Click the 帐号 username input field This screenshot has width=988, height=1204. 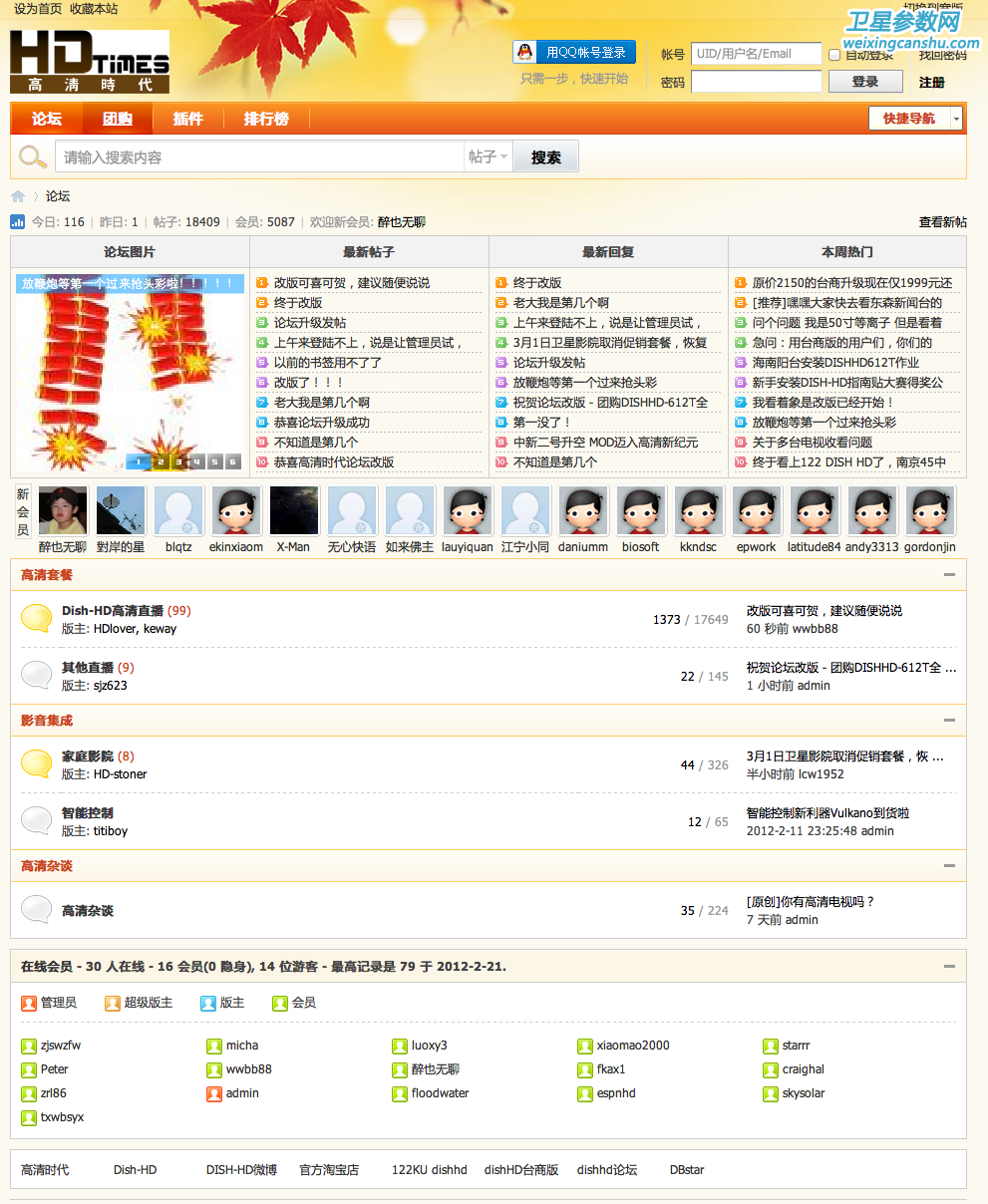(x=756, y=54)
